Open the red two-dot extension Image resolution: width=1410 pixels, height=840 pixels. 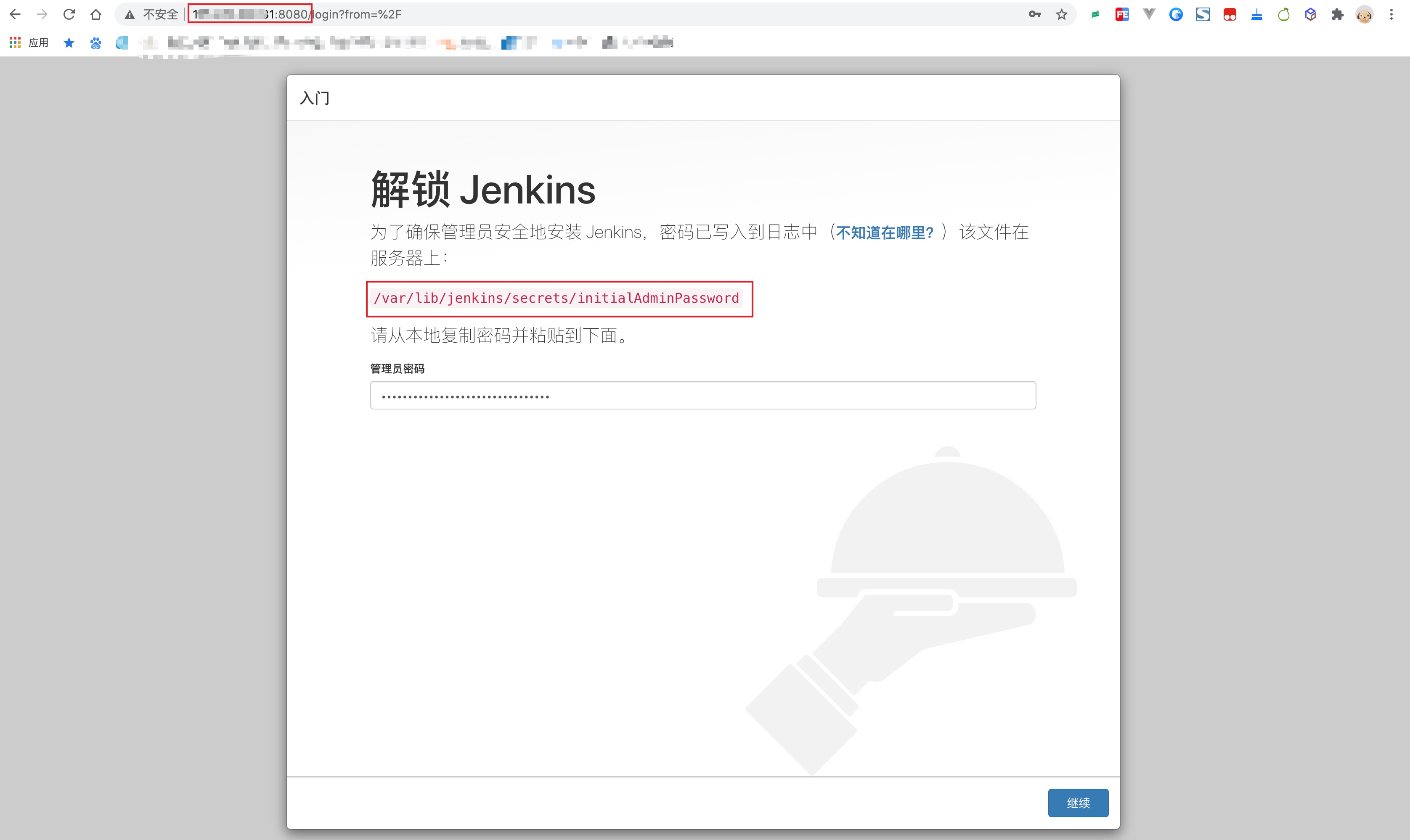click(1230, 14)
